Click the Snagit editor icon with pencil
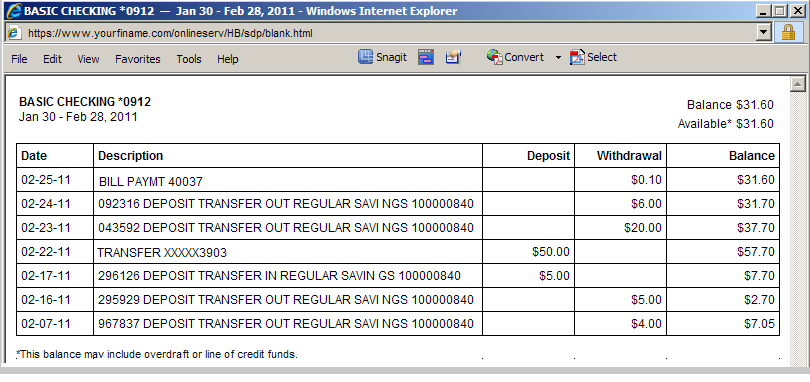 pos(453,57)
